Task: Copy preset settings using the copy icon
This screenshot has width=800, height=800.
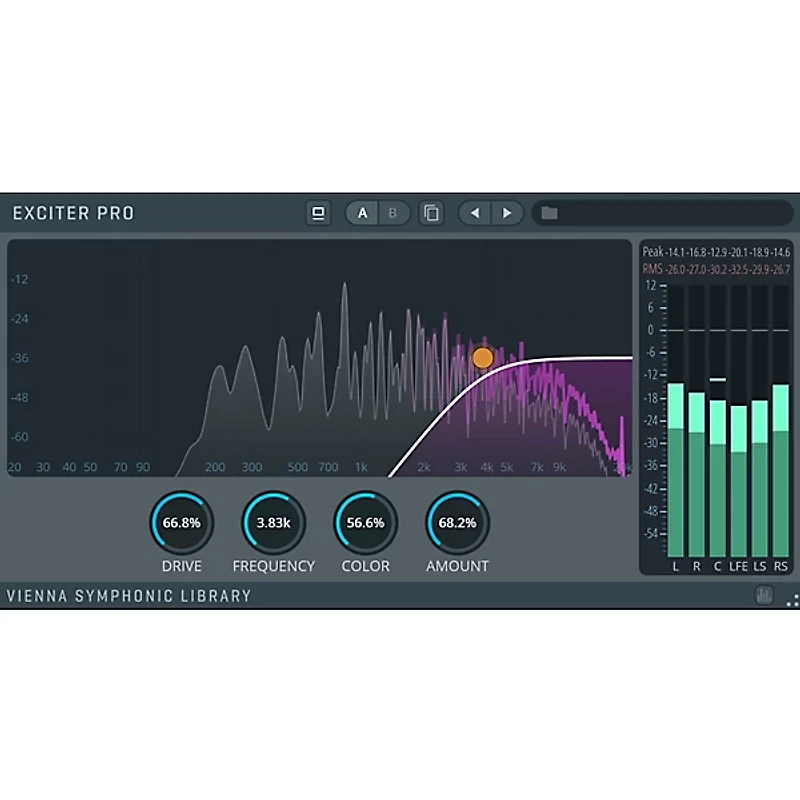Action: (x=431, y=213)
